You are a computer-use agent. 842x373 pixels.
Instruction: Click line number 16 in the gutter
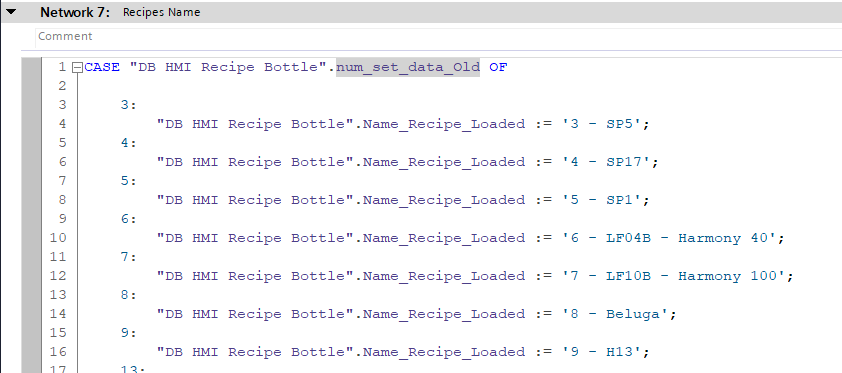click(58, 352)
